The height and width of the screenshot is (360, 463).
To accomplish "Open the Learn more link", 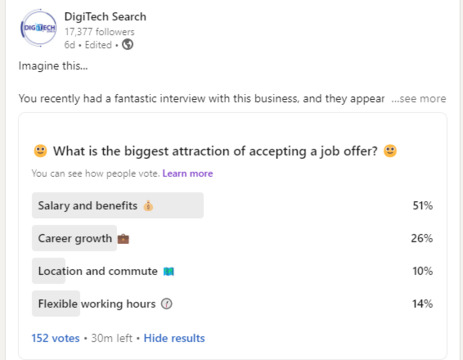I will pos(188,173).
